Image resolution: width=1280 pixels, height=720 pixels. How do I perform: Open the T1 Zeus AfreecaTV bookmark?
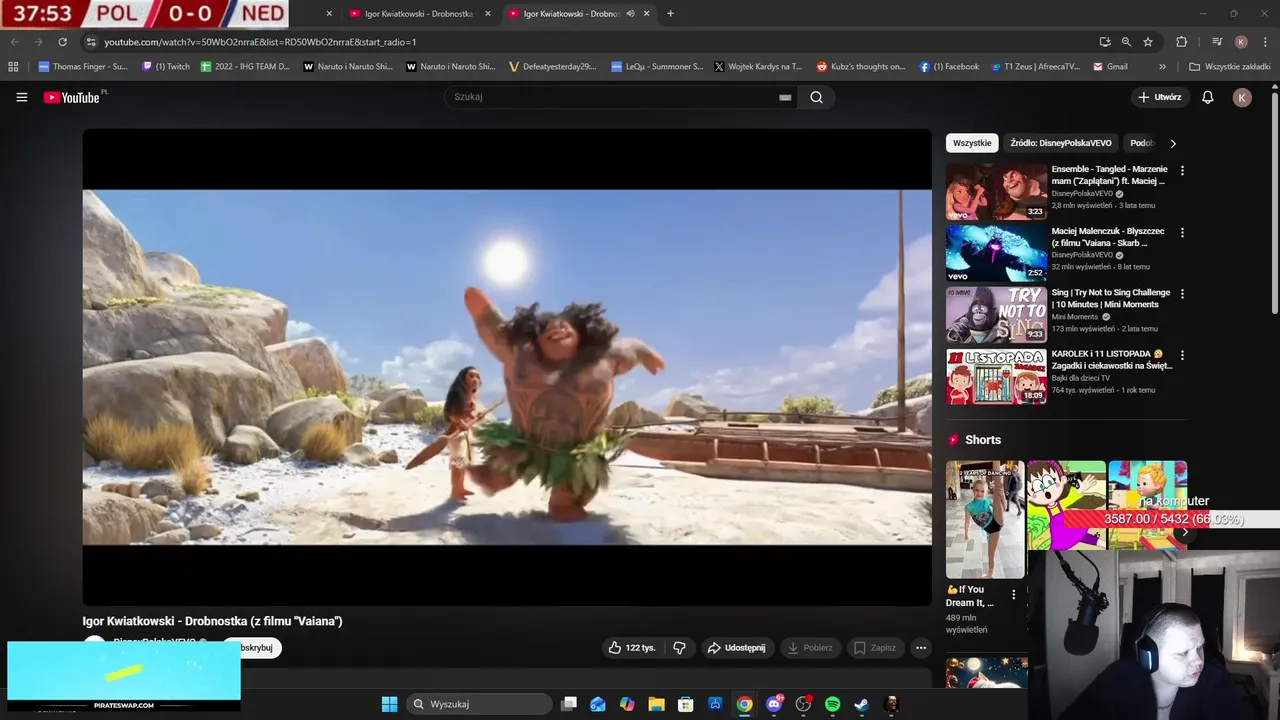(1035, 67)
